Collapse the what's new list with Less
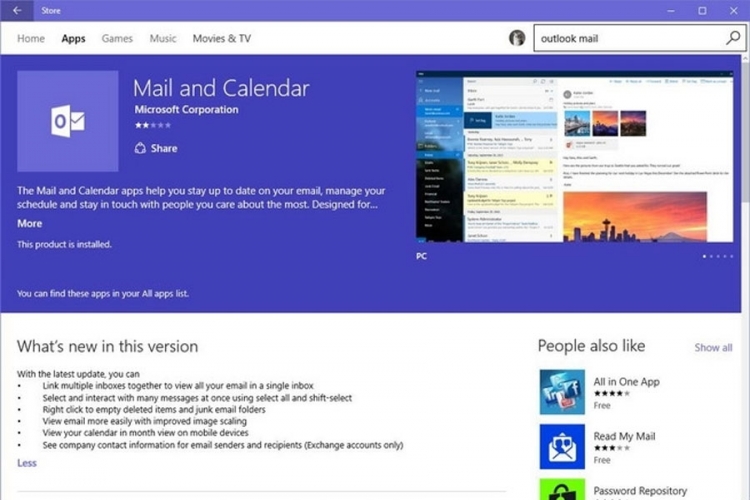Image resolution: width=750 pixels, height=500 pixels. [27, 463]
